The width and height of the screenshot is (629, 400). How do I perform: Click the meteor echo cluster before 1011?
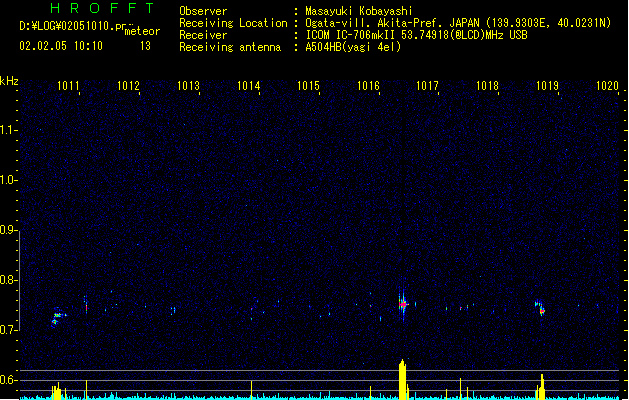click(58, 318)
